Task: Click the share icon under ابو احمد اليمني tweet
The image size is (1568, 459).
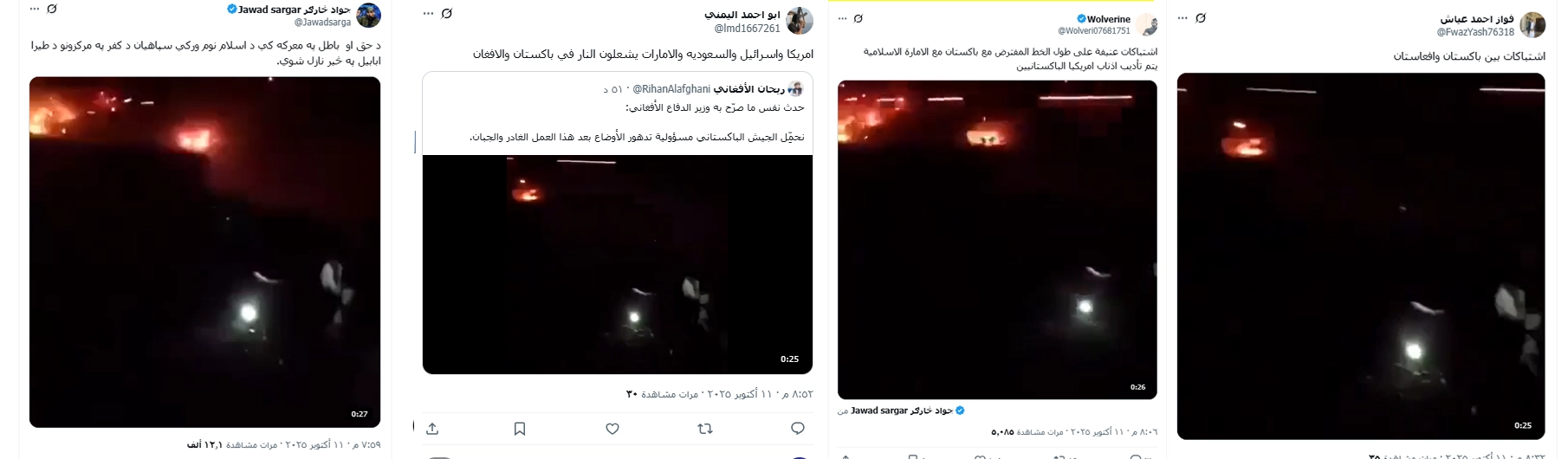Action: pyautogui.click(x=432, y=429)
